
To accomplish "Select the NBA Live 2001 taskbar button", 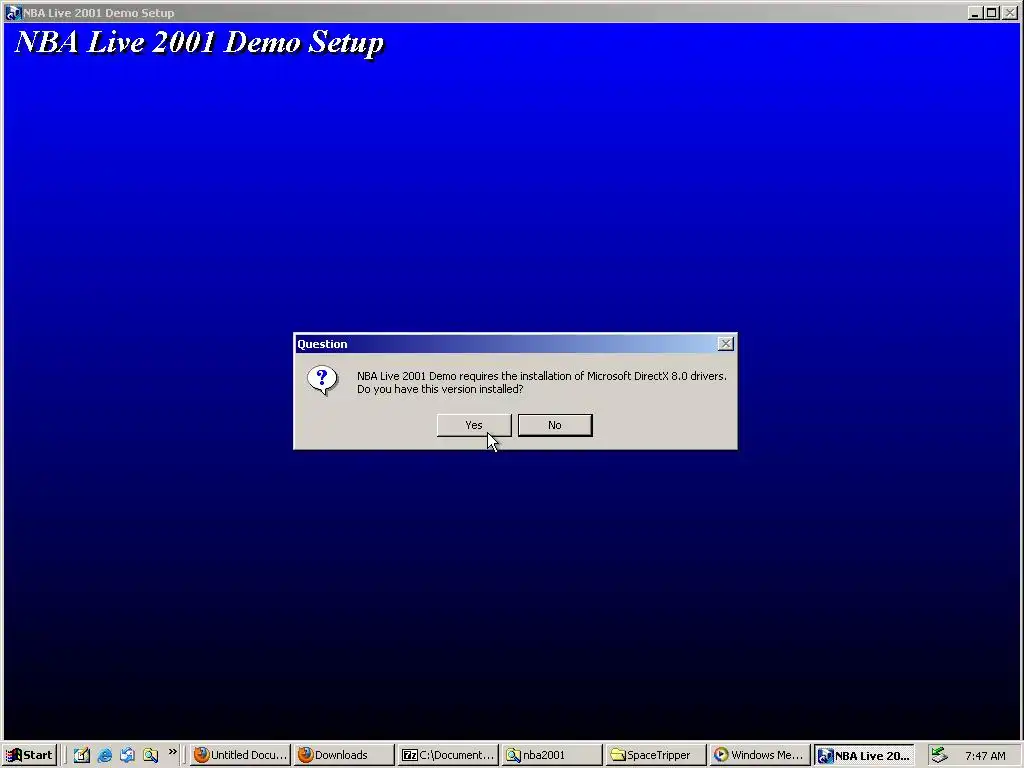I will pyautogui.click(x=863, y=755).
